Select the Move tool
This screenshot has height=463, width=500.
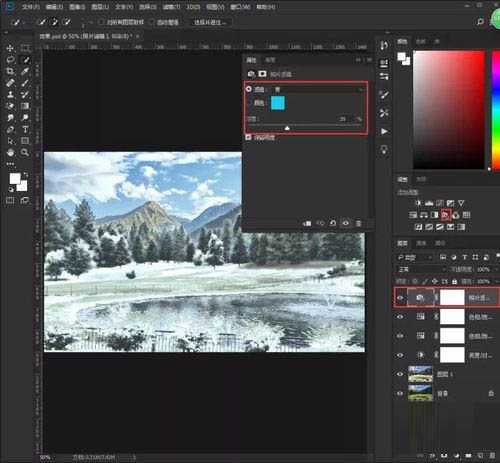click(10, 48)
